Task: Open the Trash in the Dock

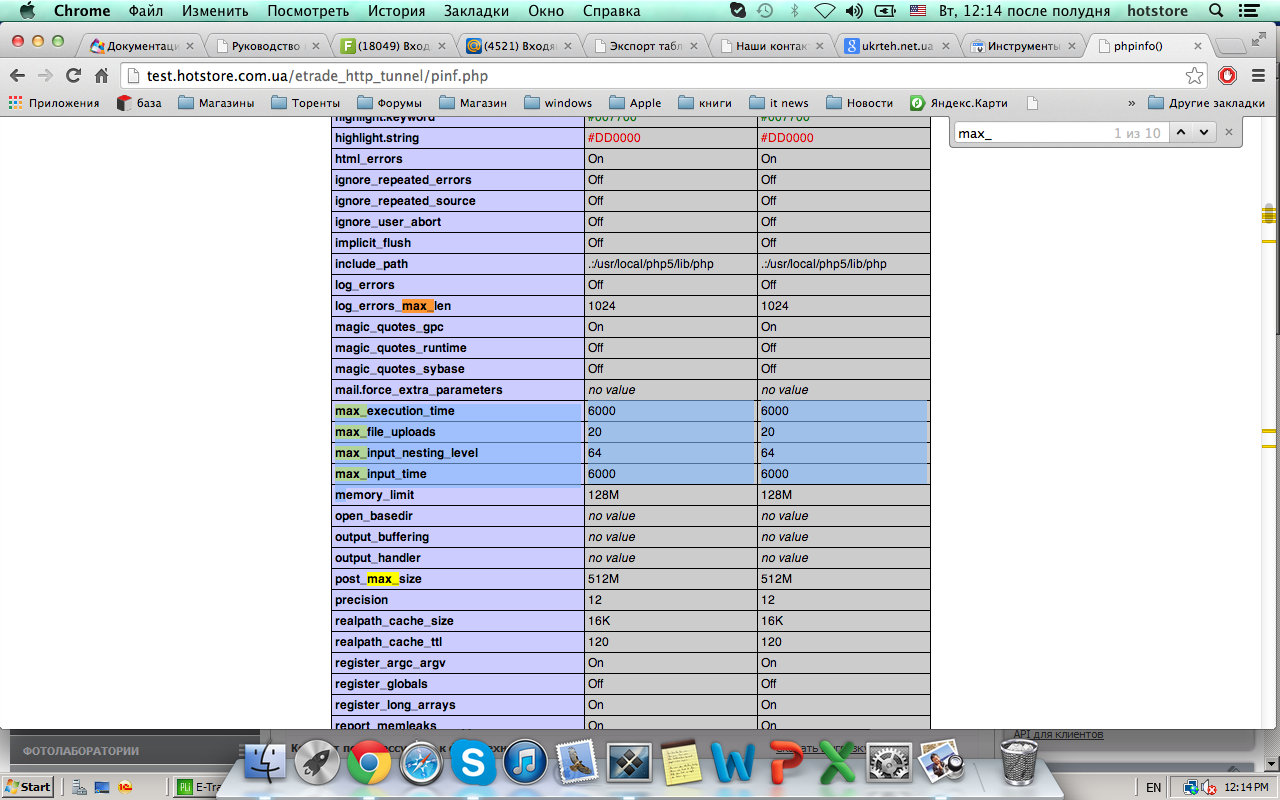Action: [x=1018, y=764]
